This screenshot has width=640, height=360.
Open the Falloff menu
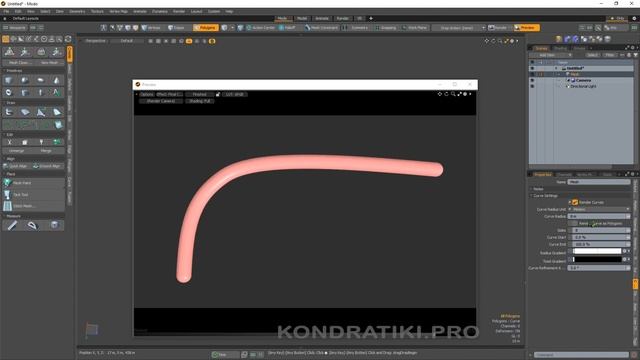[x=287, y=28]
